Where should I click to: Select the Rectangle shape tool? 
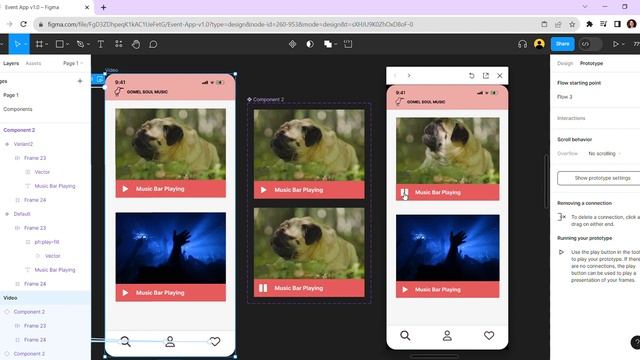pyautogui.click(x=60, y=44)
